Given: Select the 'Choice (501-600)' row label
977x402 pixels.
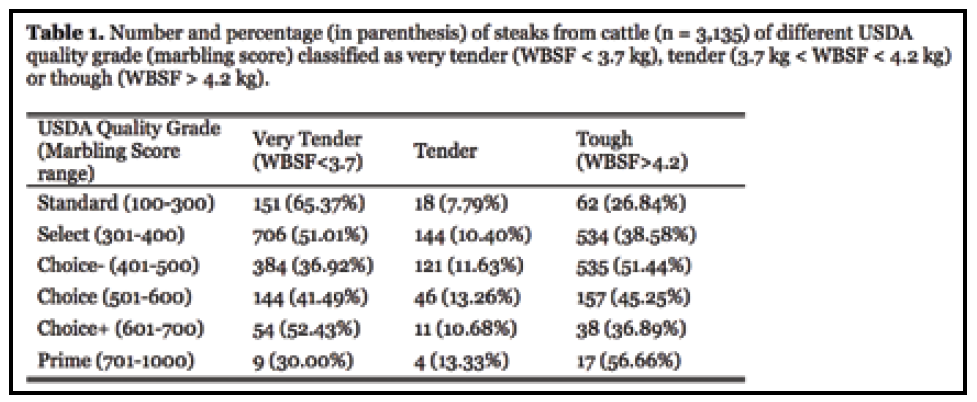Looking at the screenshot, I should tap(116, 298).
